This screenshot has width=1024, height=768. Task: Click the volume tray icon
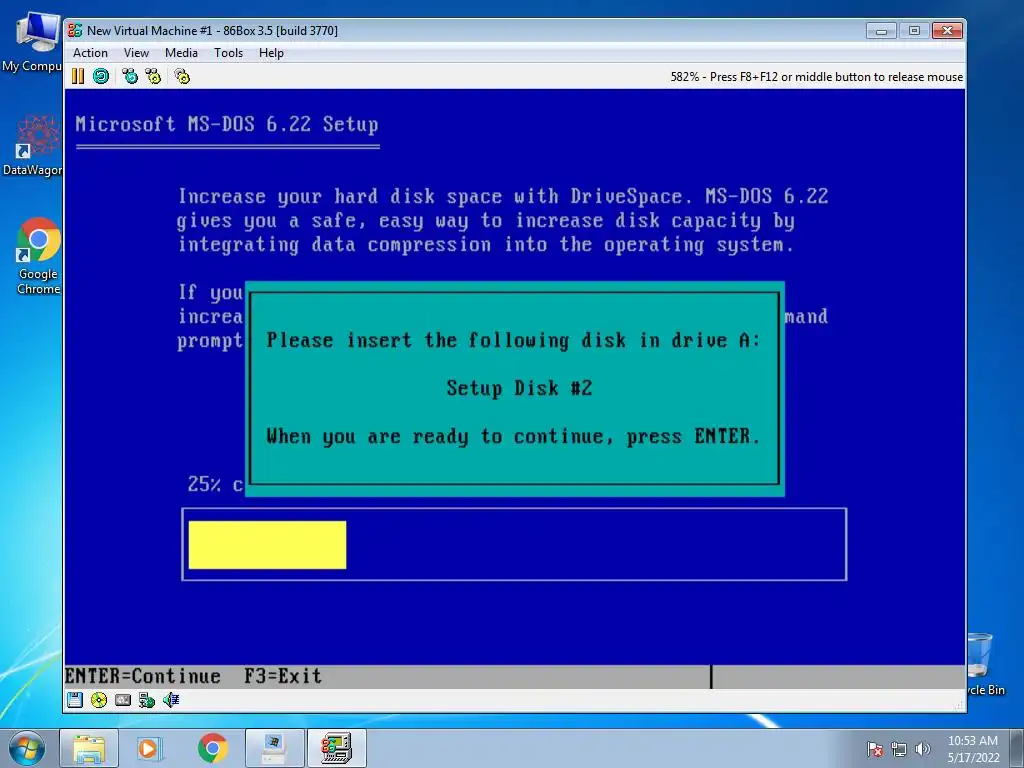(922, 749)
